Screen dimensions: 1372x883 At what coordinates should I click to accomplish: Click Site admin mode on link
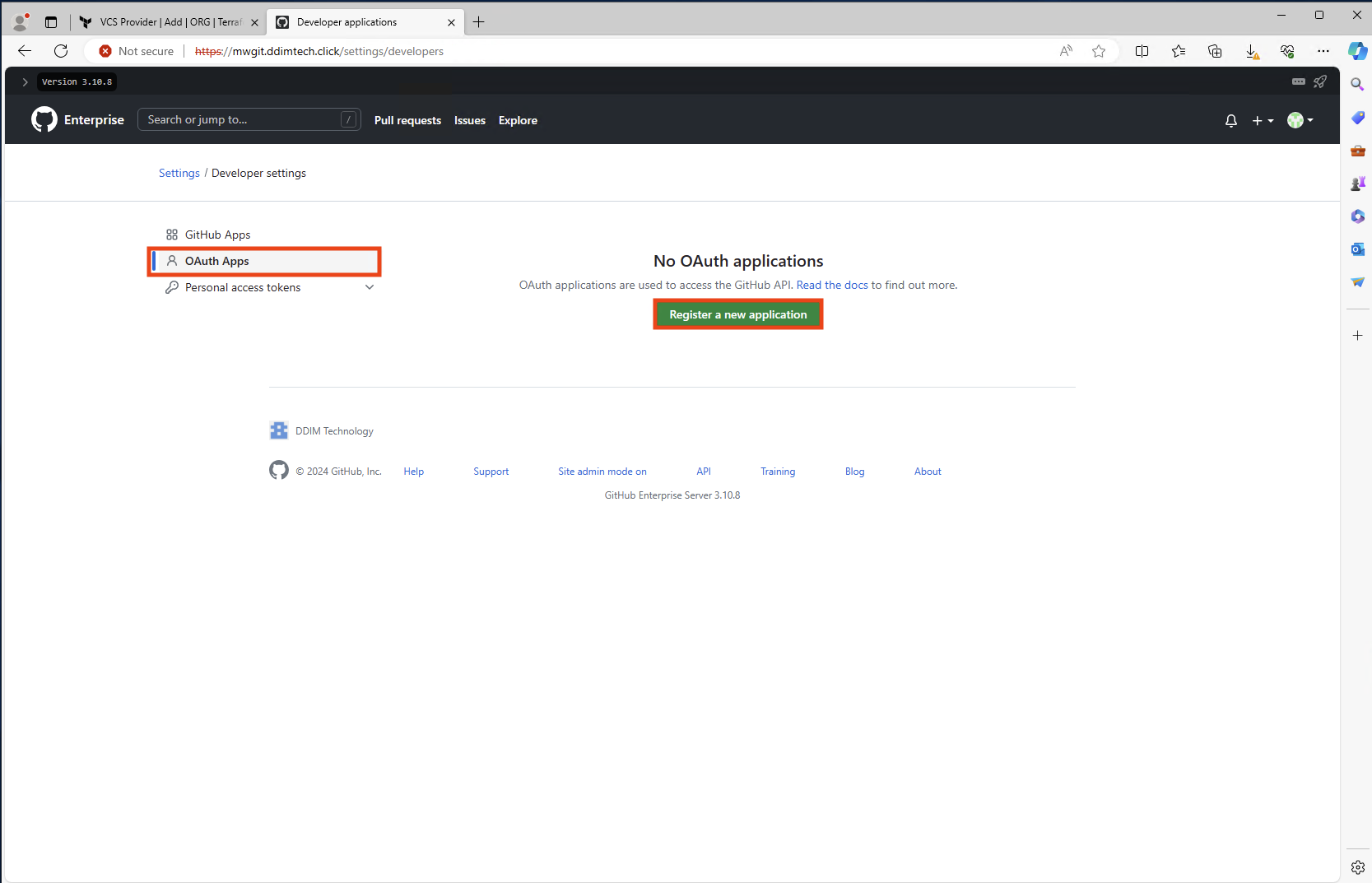pyautogui.click(x=602, y=472)
